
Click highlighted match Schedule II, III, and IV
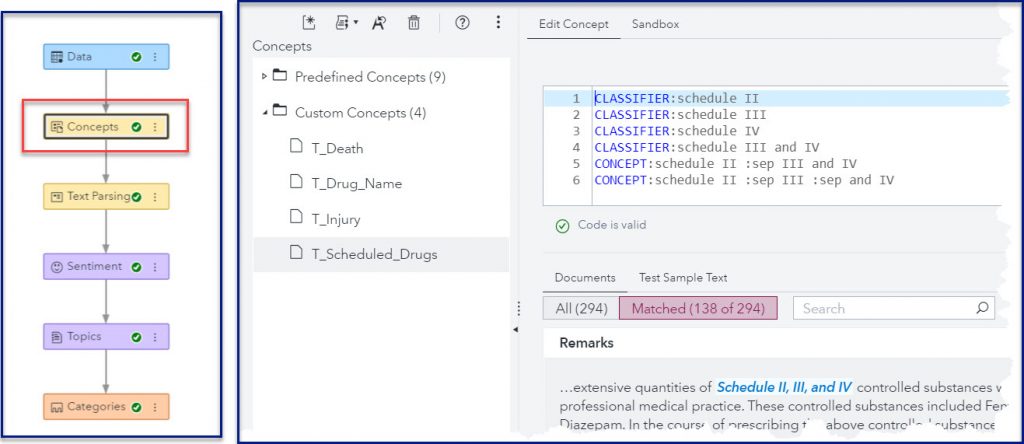[x=784, y=387]
